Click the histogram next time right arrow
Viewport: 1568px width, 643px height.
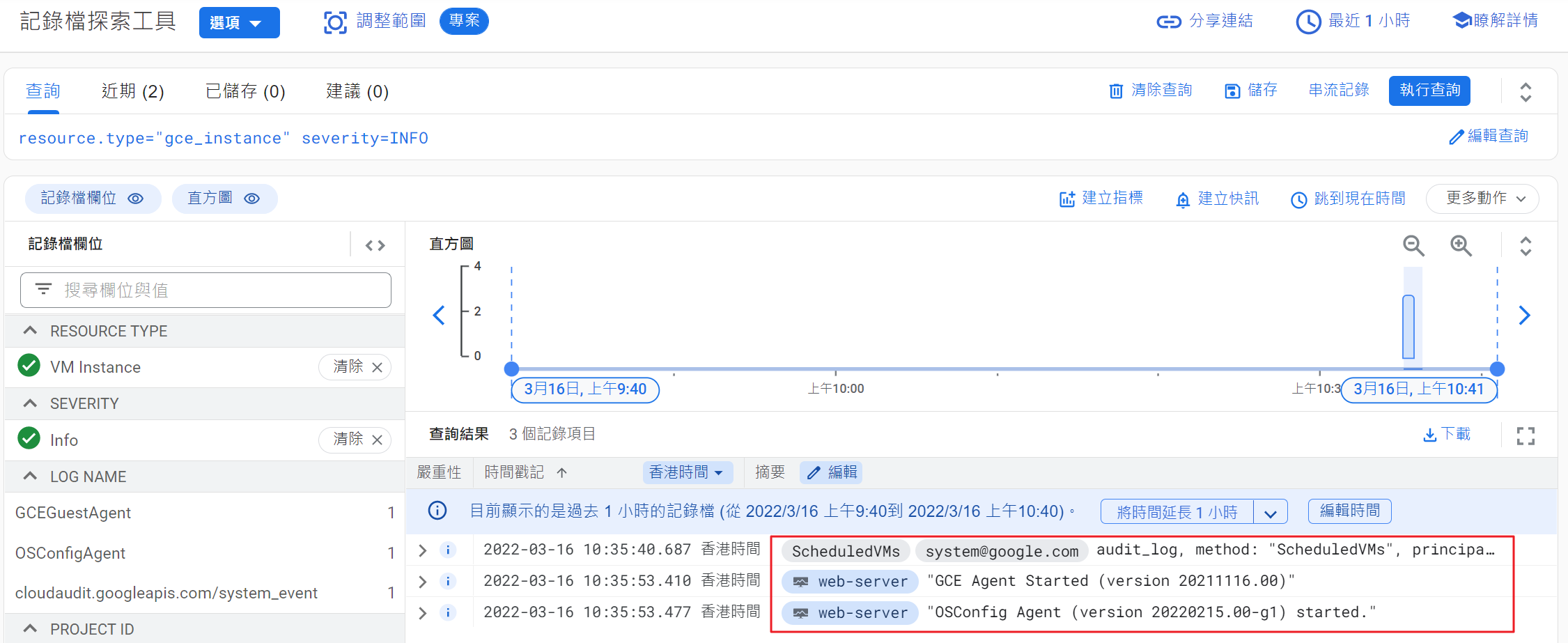1524,316
